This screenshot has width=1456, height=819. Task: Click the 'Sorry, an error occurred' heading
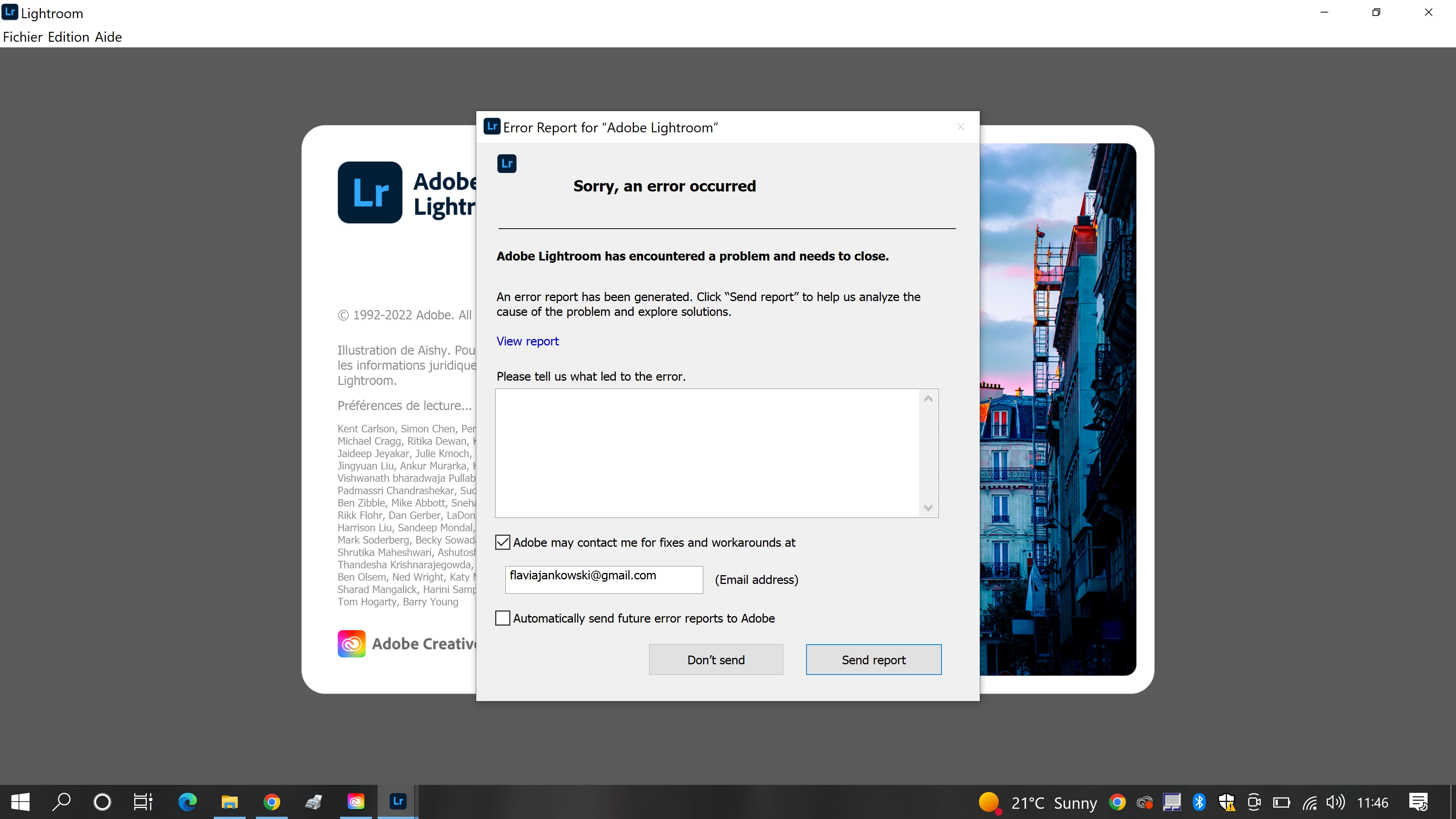click(664, 186)
